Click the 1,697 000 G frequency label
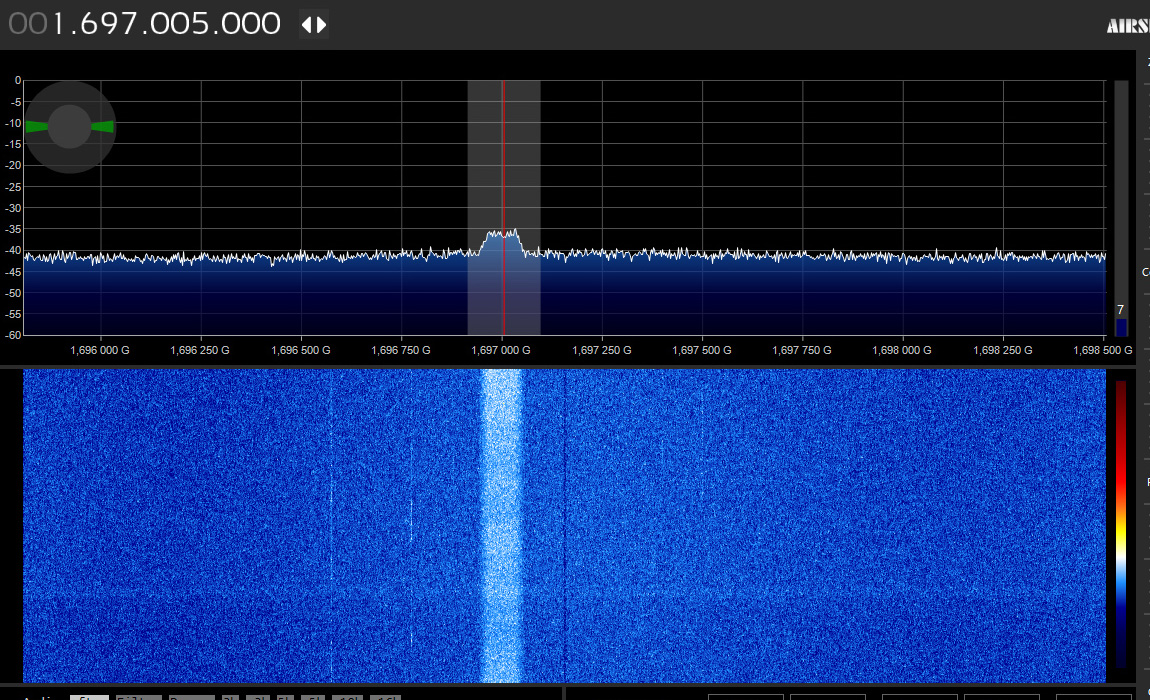This screenshot has width=1150, height=700. [x=501, y=350]
